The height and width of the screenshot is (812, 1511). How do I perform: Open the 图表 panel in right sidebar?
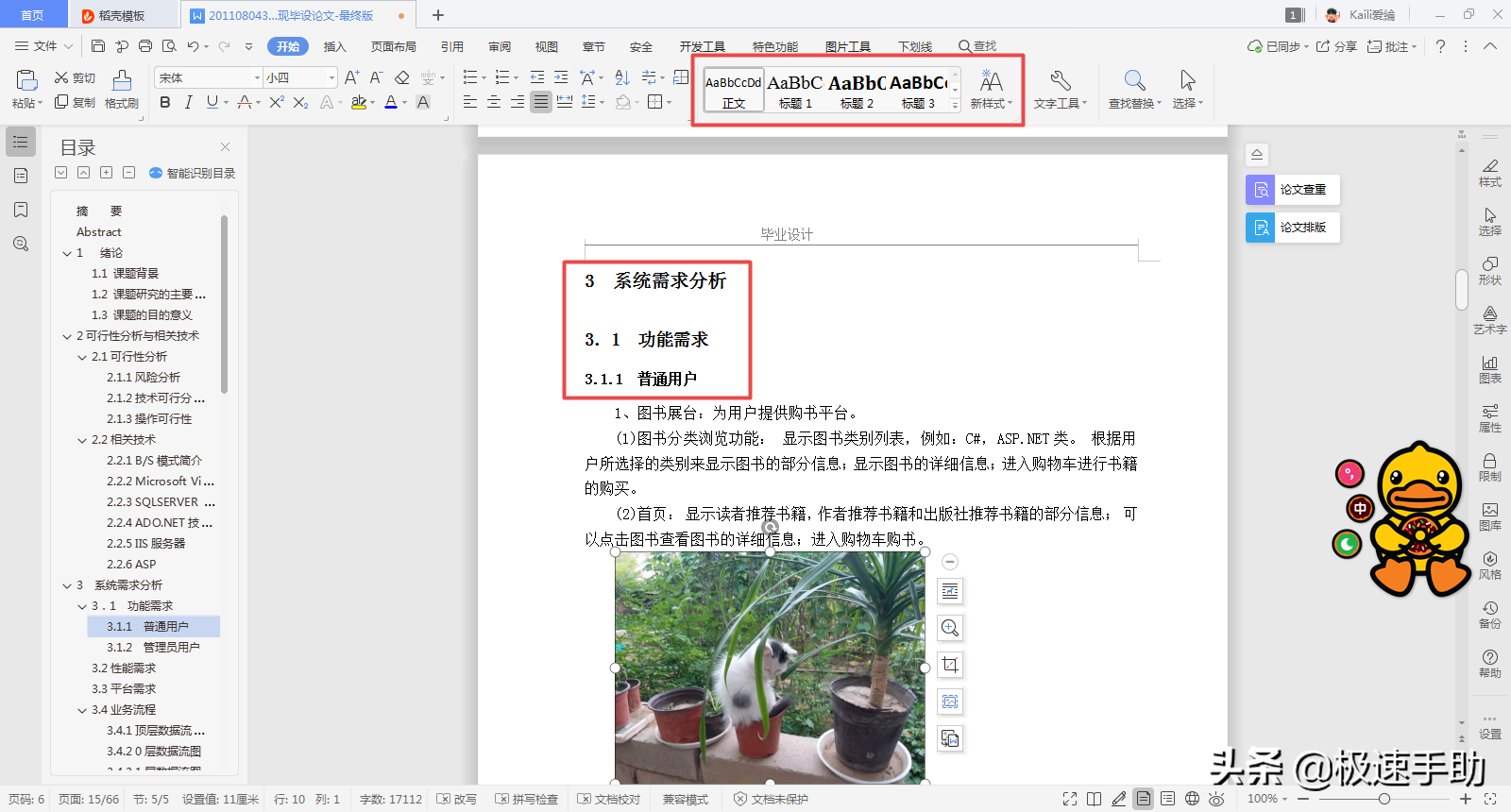(1490, 369)
